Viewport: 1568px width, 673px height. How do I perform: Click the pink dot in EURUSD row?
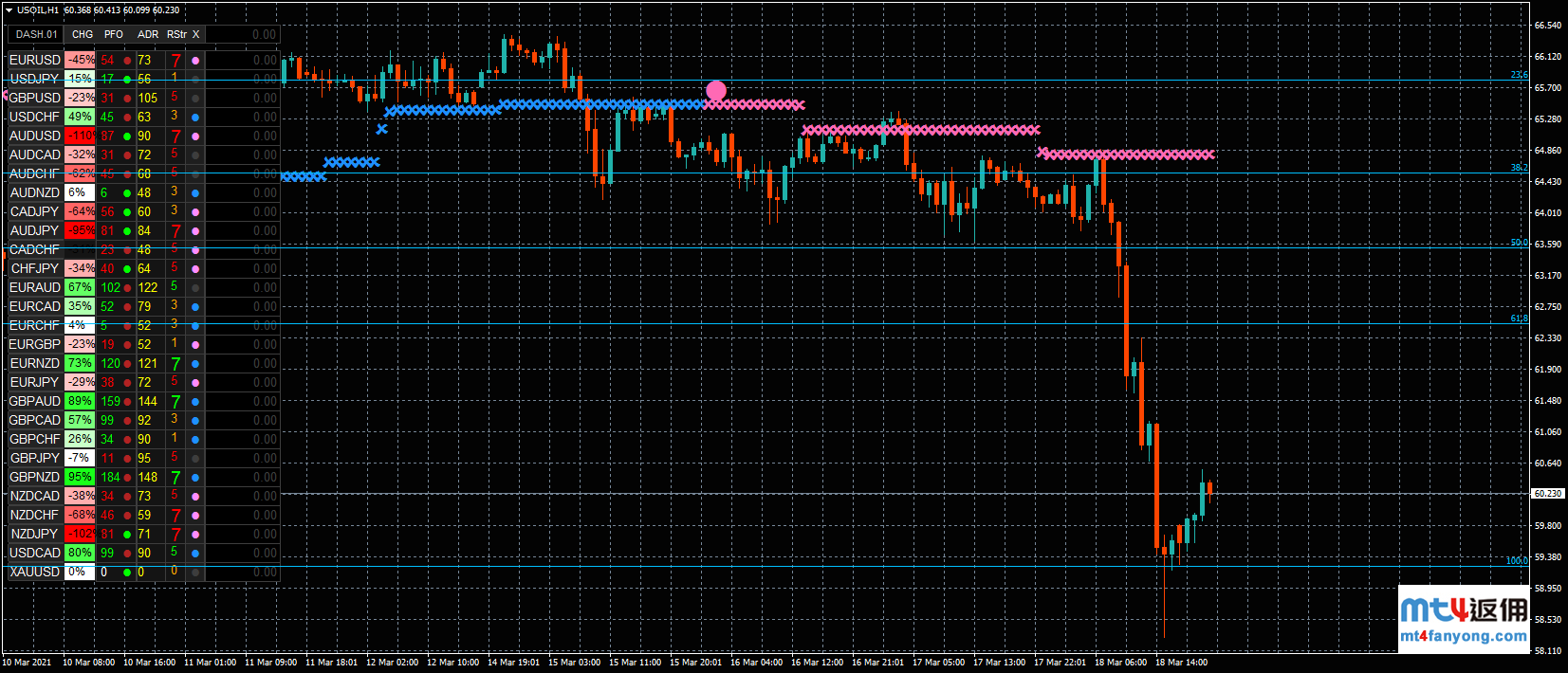(195, 61)
